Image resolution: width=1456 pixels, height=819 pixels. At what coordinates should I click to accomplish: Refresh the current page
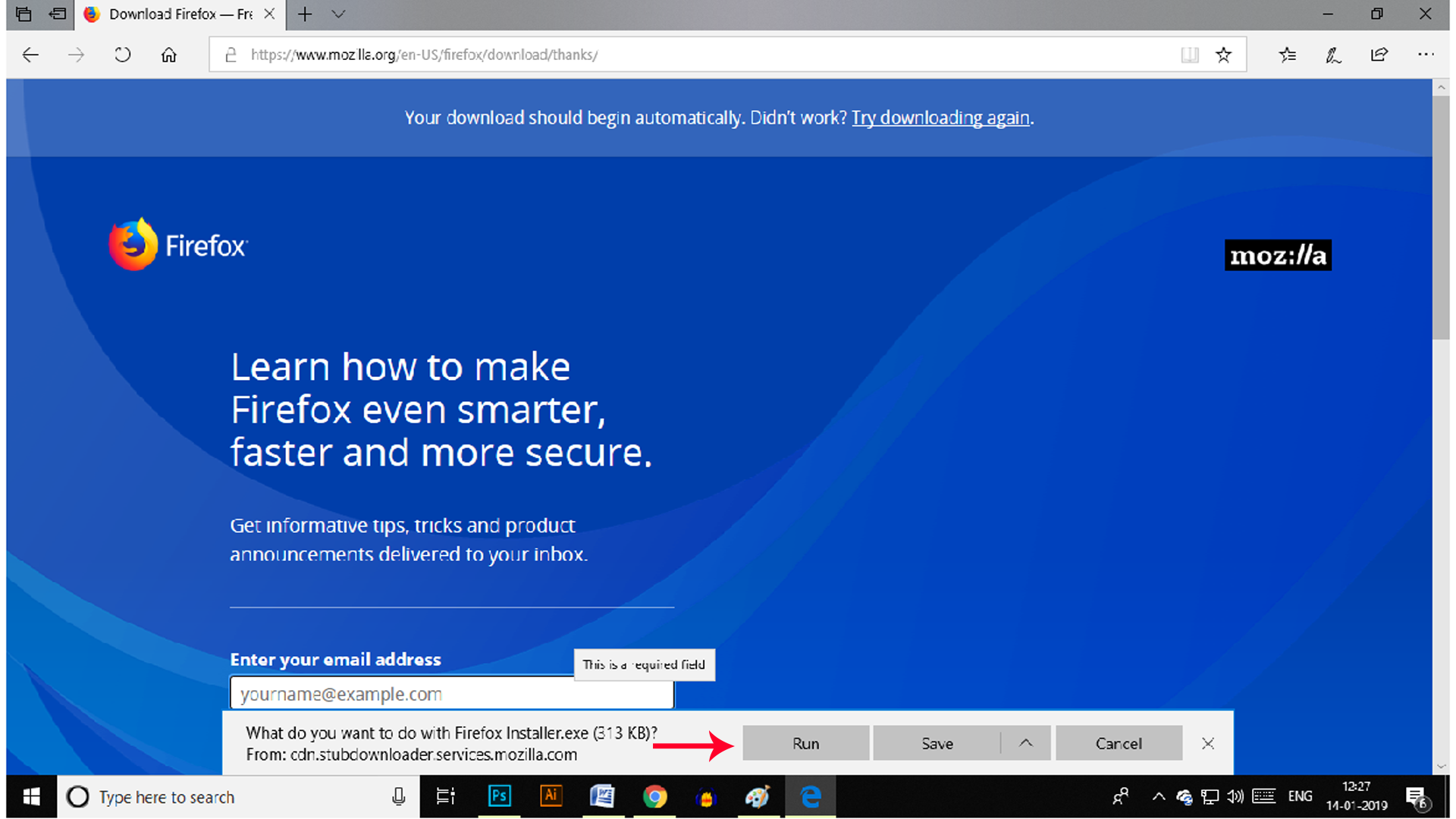coord(123,55)
